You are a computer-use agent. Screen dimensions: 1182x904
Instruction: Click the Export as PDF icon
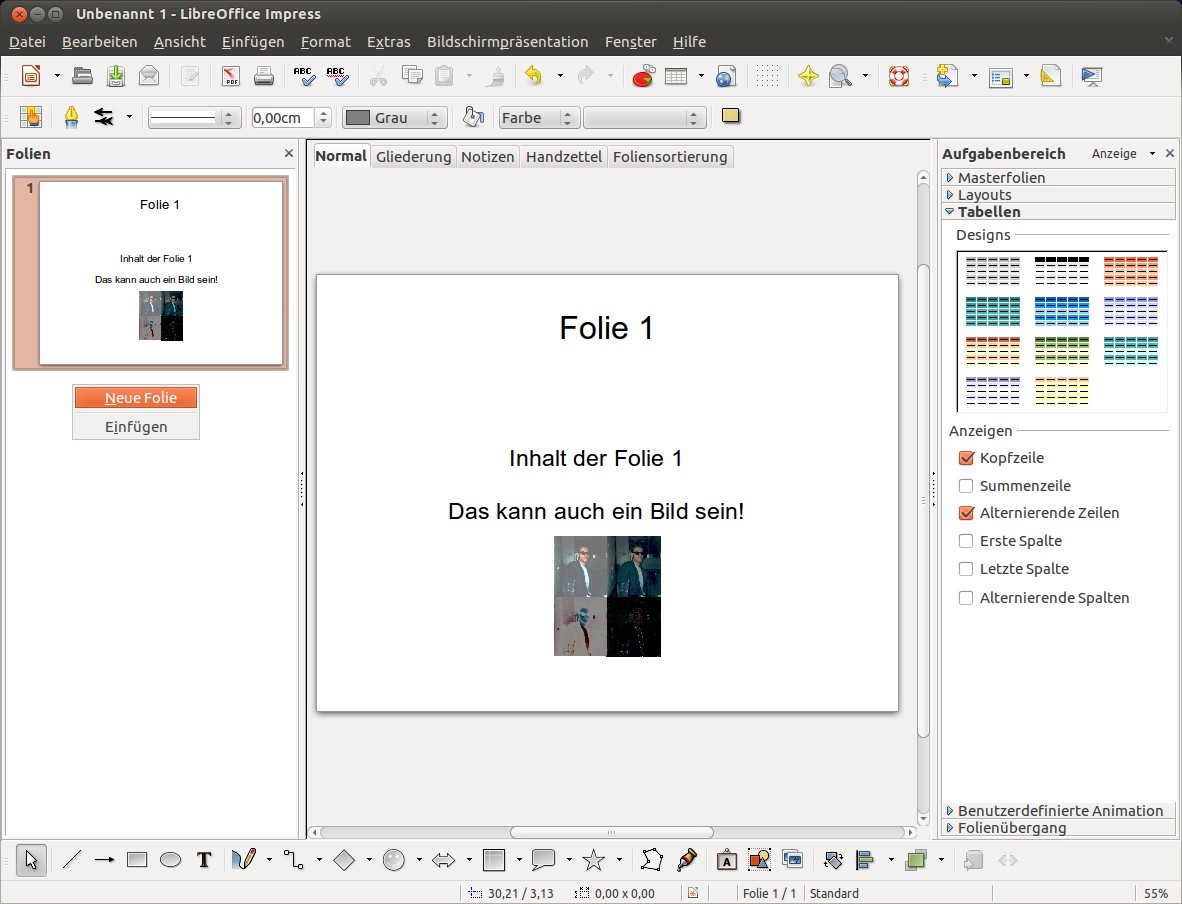coord(230,76)
